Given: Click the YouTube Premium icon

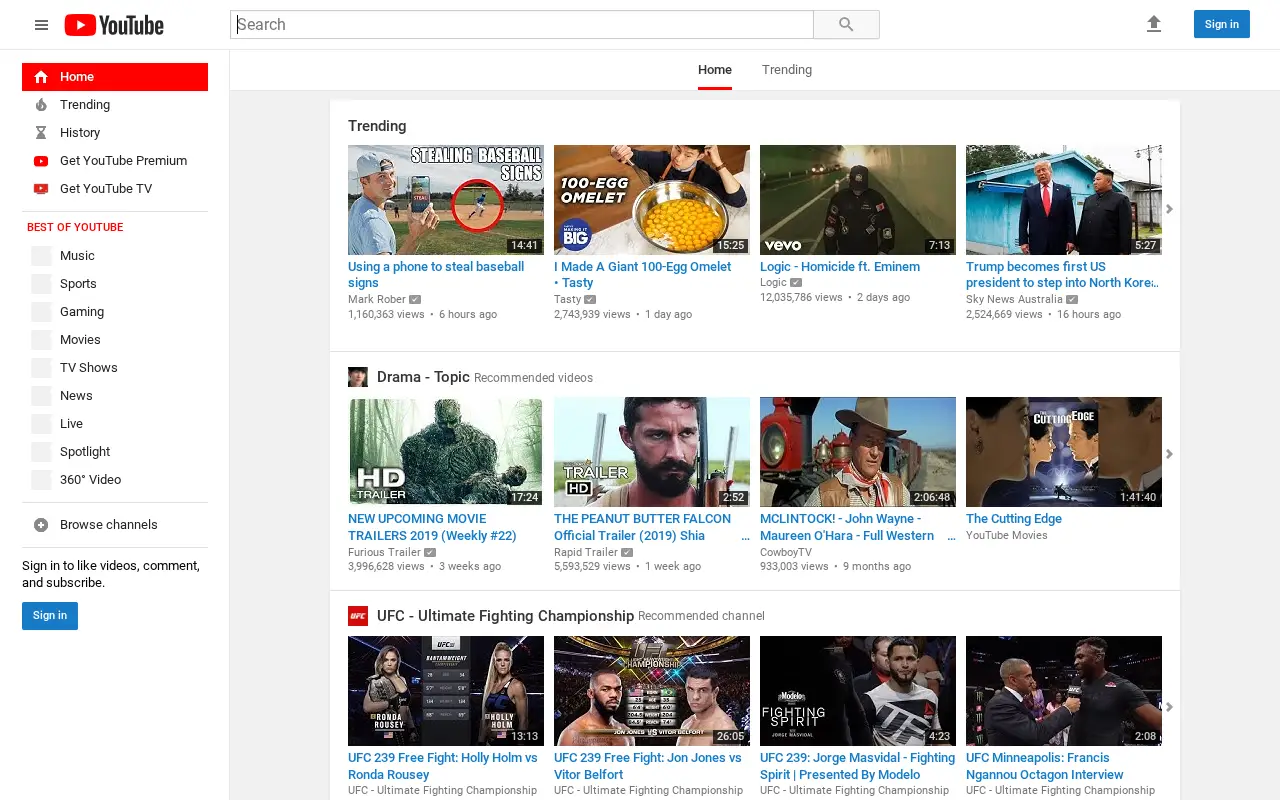Looking at the screenshot, I should [41, 161].
